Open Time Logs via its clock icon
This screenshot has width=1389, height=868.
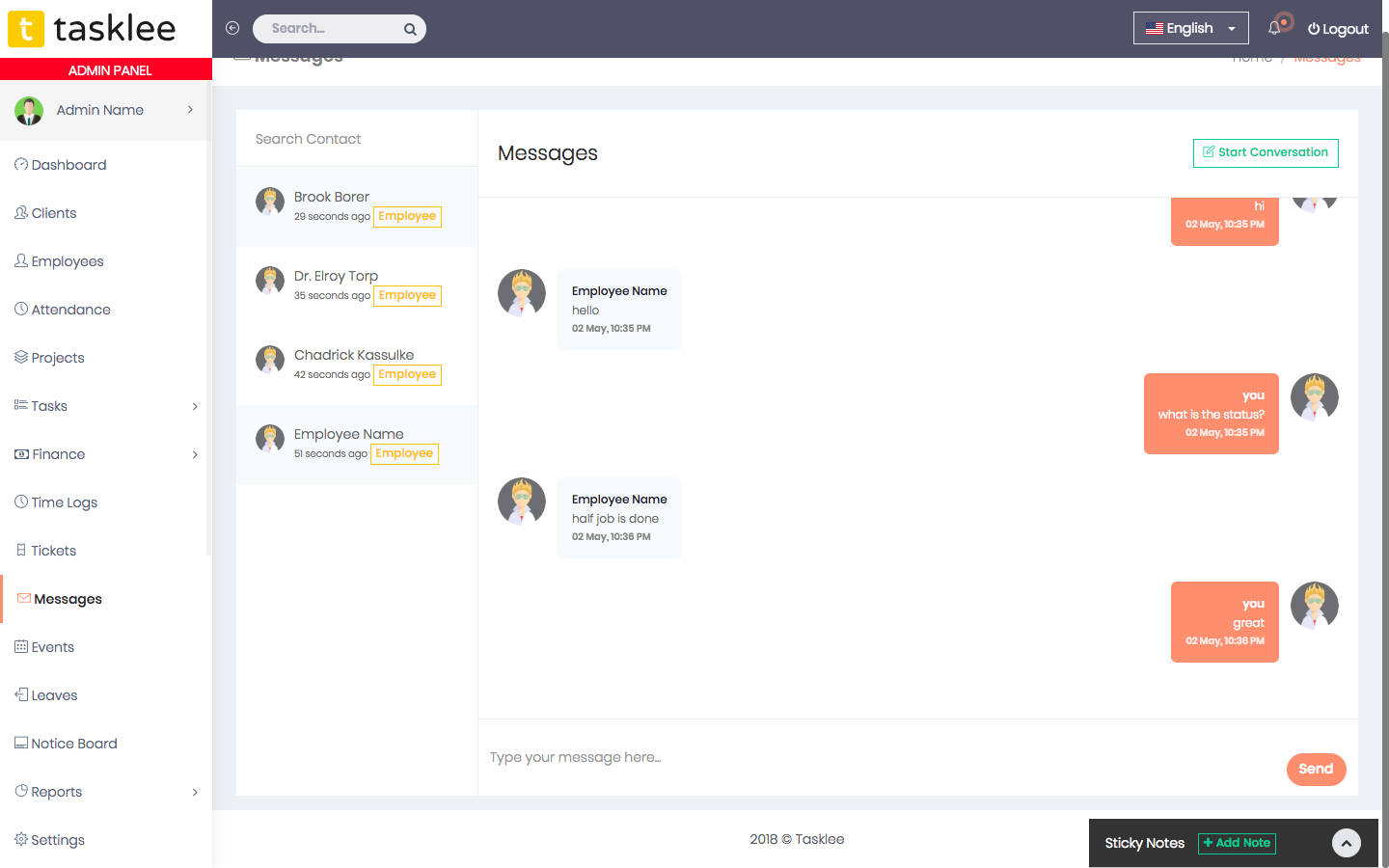(21, 502)
